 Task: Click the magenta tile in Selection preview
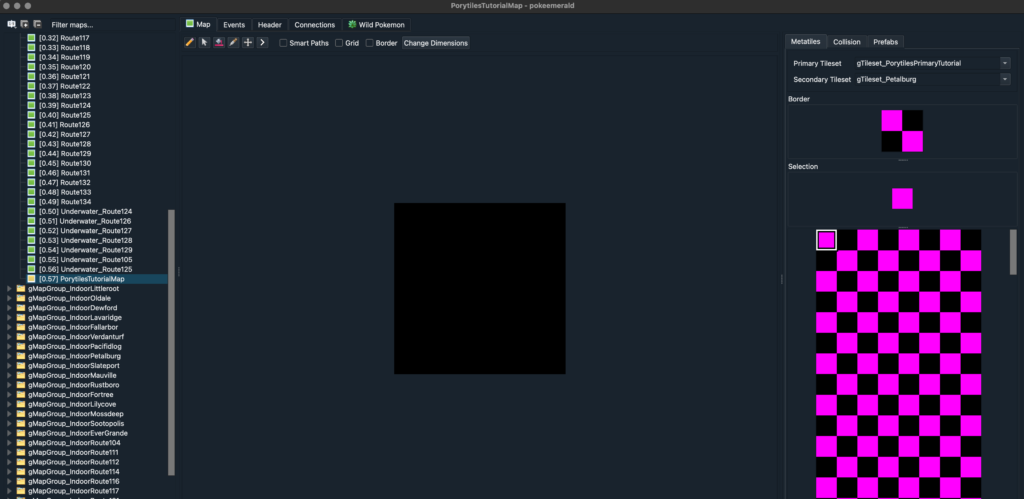(x=902, y=199)
